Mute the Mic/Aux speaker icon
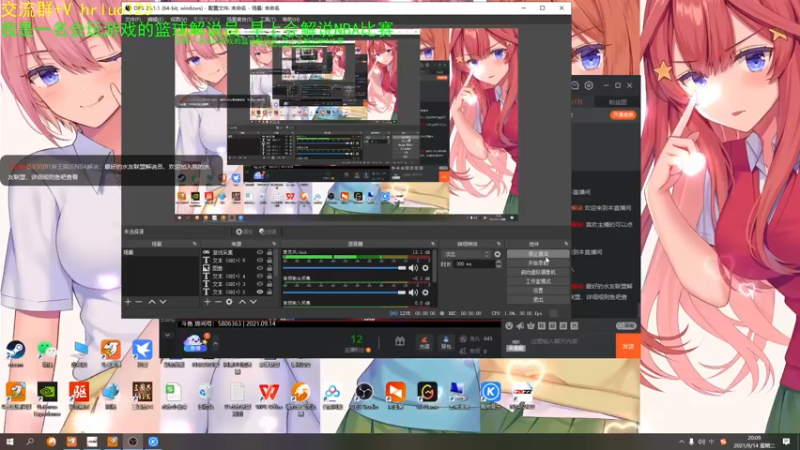The width and height of the screenshot is (800, 450). click(x=413, y=268)
